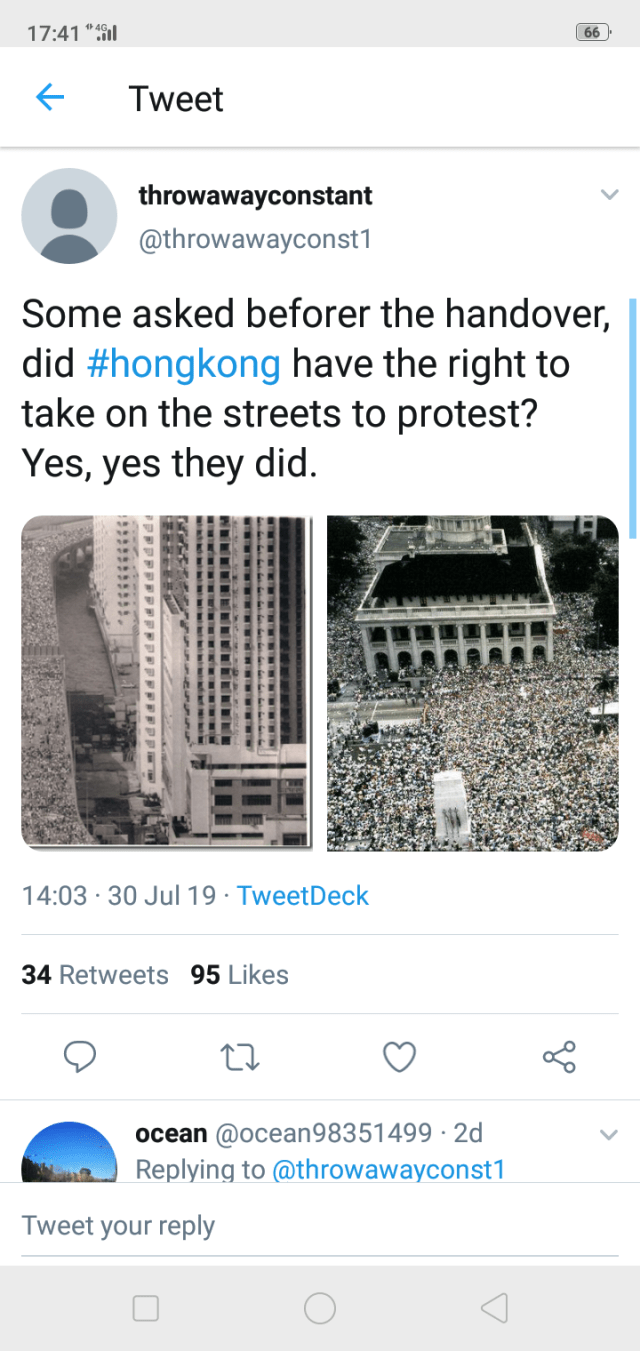Open throwawayconstant's profile avatar

point(69,216)
